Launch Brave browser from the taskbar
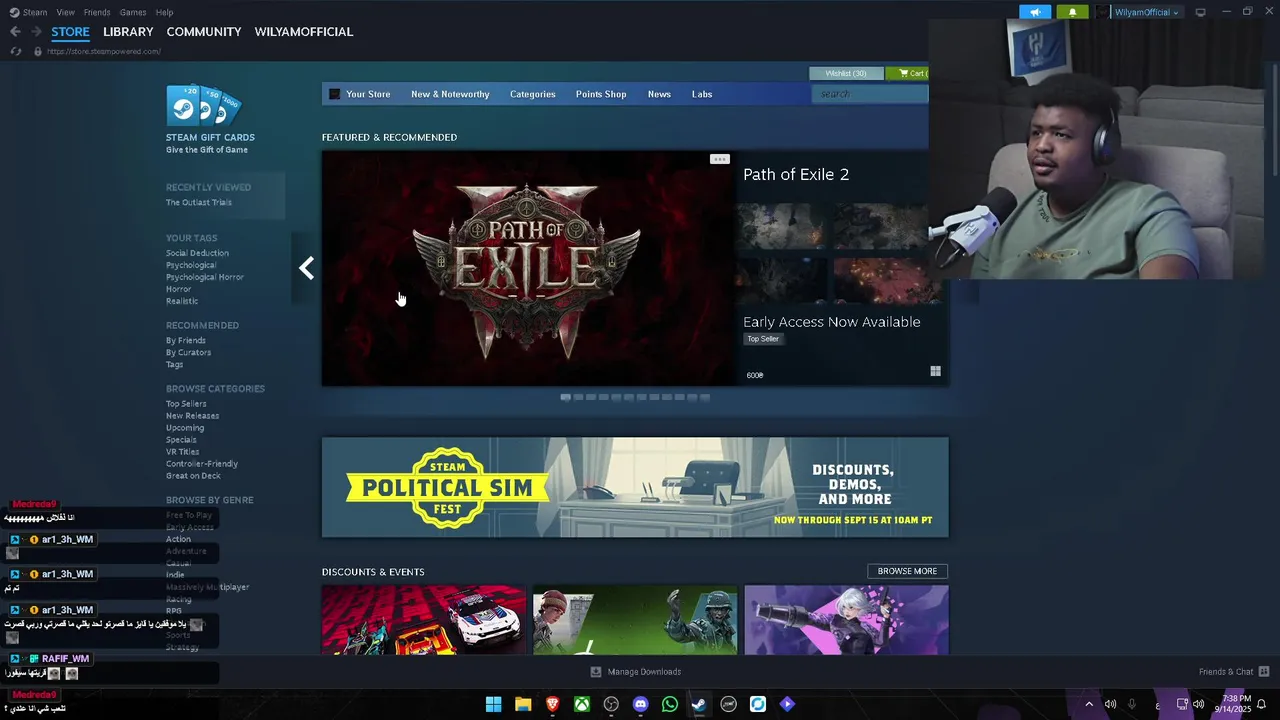This screenshot has height=720, width=1280. coord(552,704)
